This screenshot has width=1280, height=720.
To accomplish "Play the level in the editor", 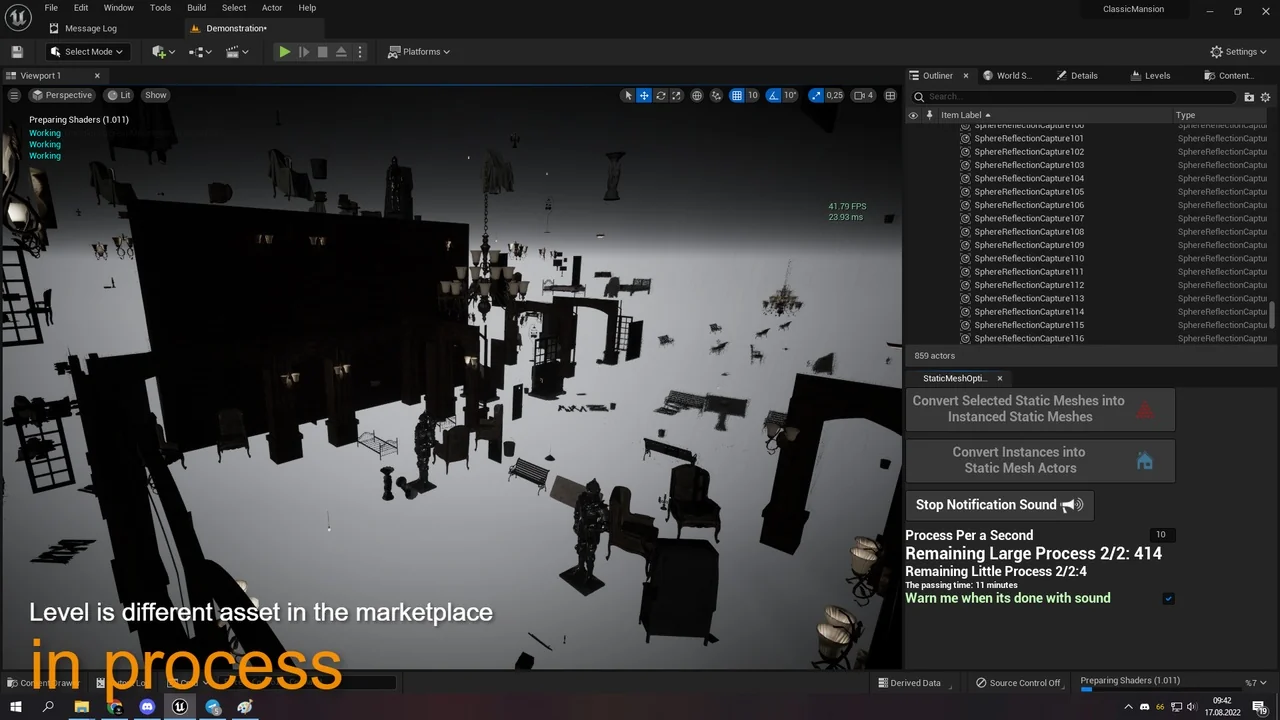I will coord(284,51).
